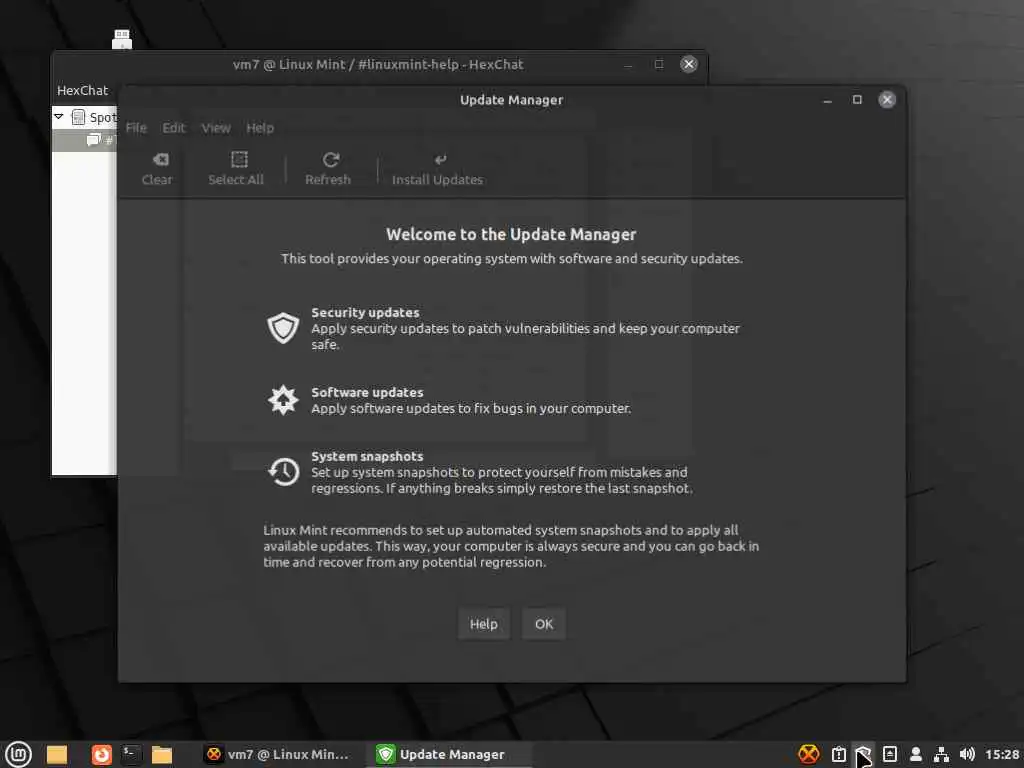Open the Files manager from taskbar
Viewport: 1024px width, 768px height.
pyautogui.click(x=161, y=754)
